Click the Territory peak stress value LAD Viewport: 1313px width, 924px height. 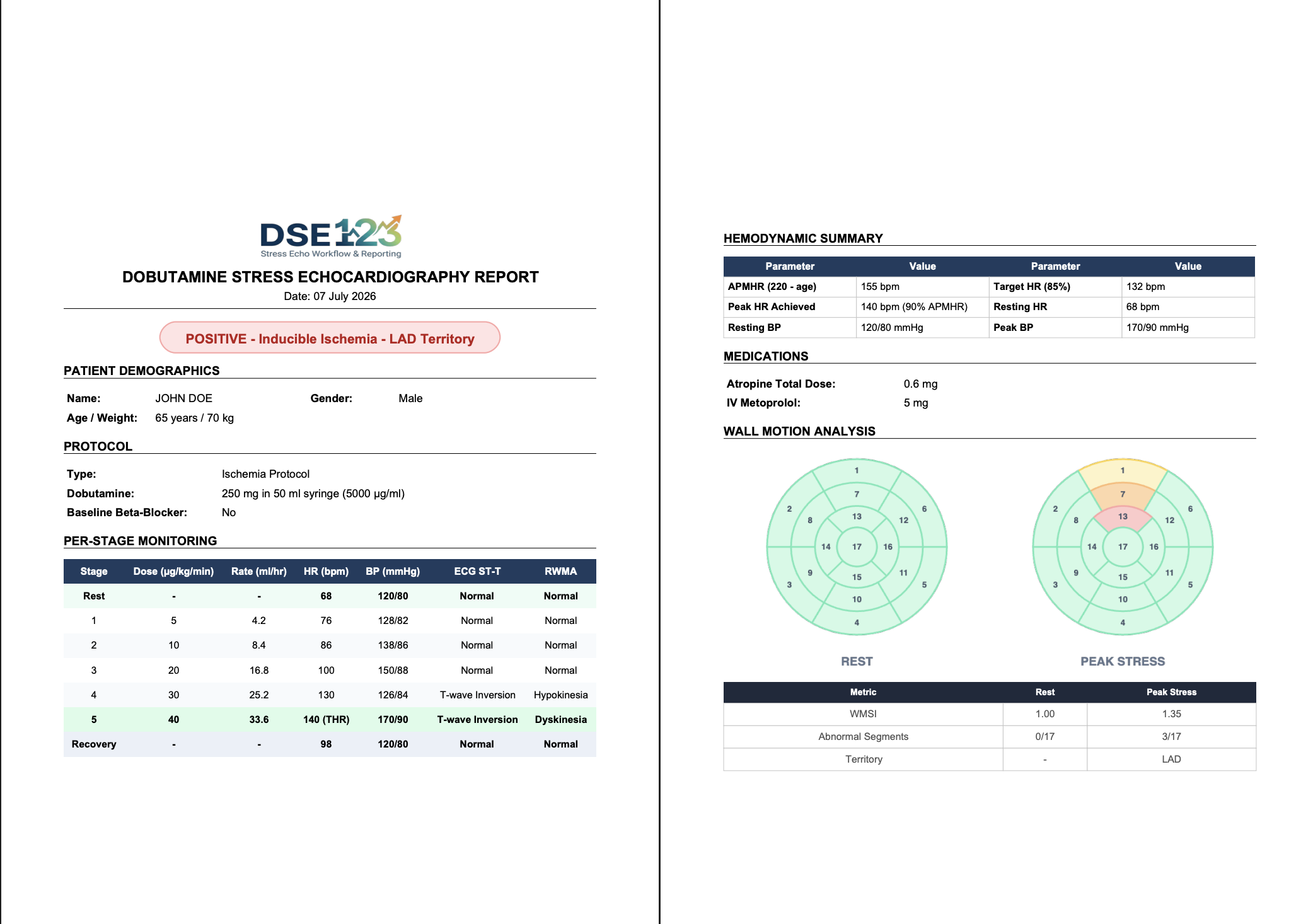pyautogui.click(x=1171, y=759)
